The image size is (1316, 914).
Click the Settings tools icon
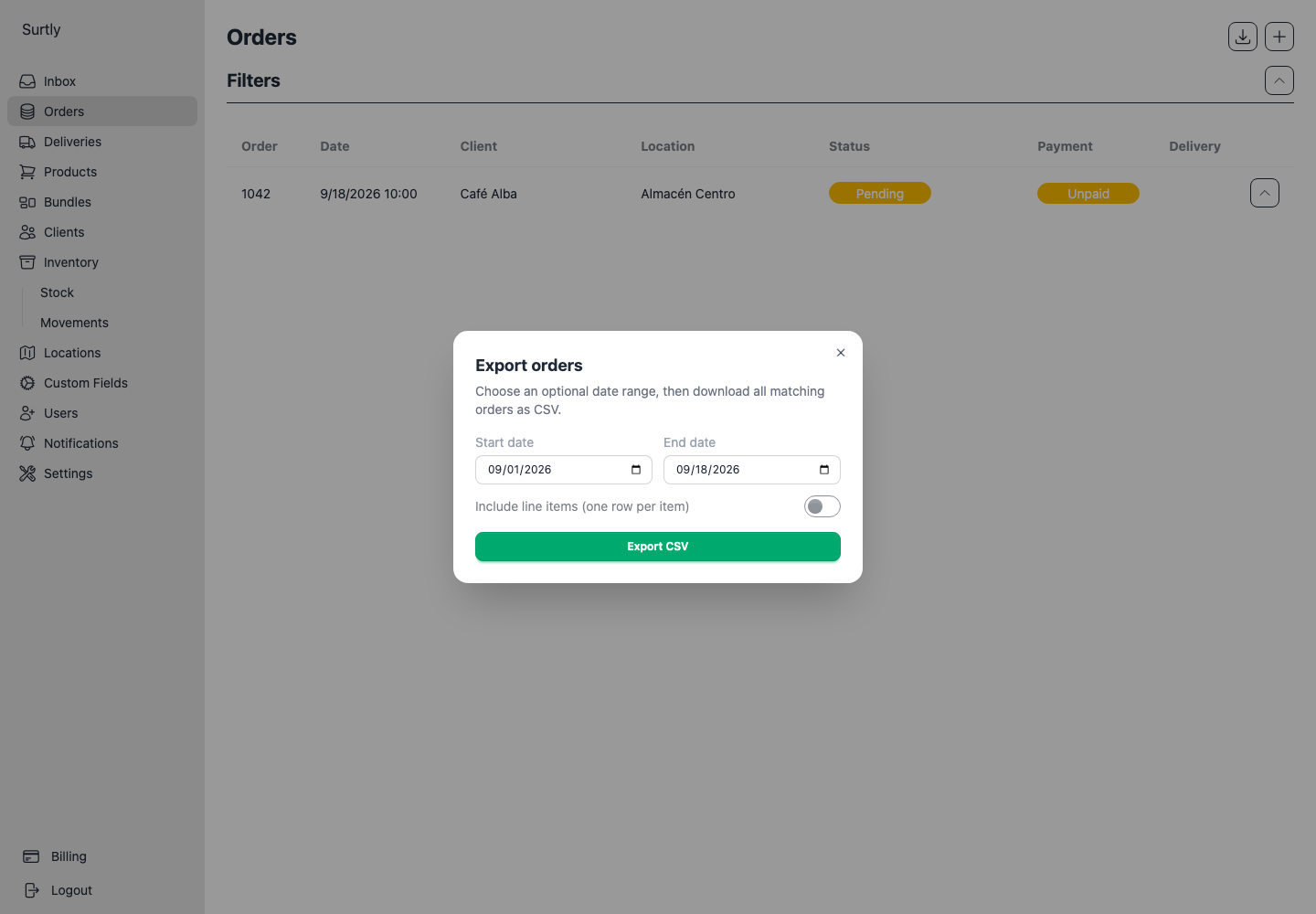coord(27,473)
